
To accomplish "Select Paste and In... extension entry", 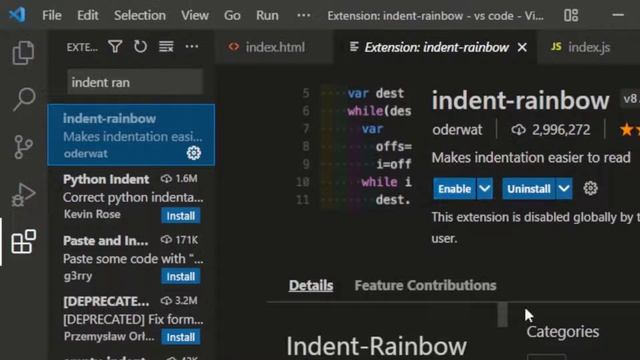I will [x=131, y=257].
